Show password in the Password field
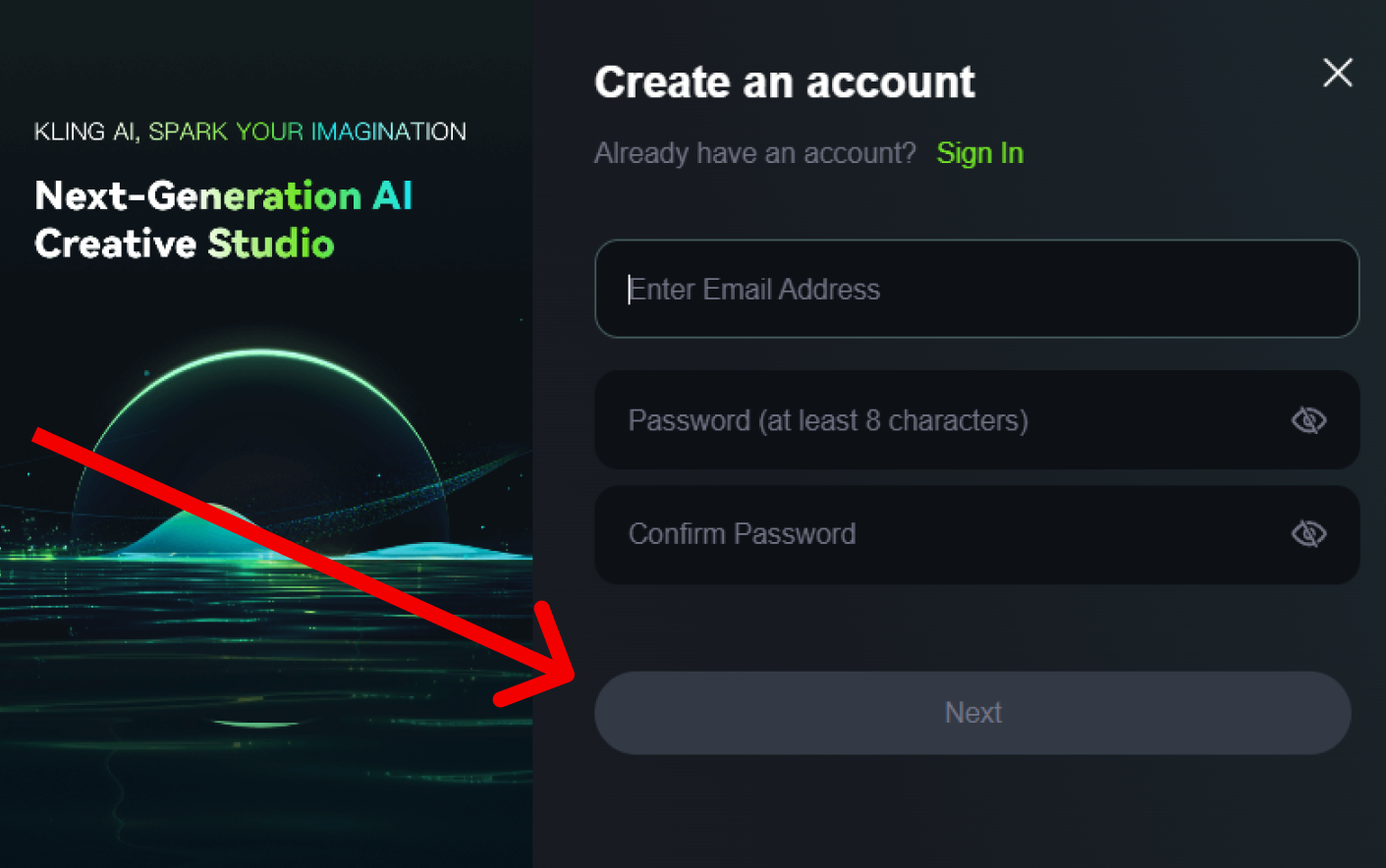The image size is (1386, 868). coord(1308,420)
